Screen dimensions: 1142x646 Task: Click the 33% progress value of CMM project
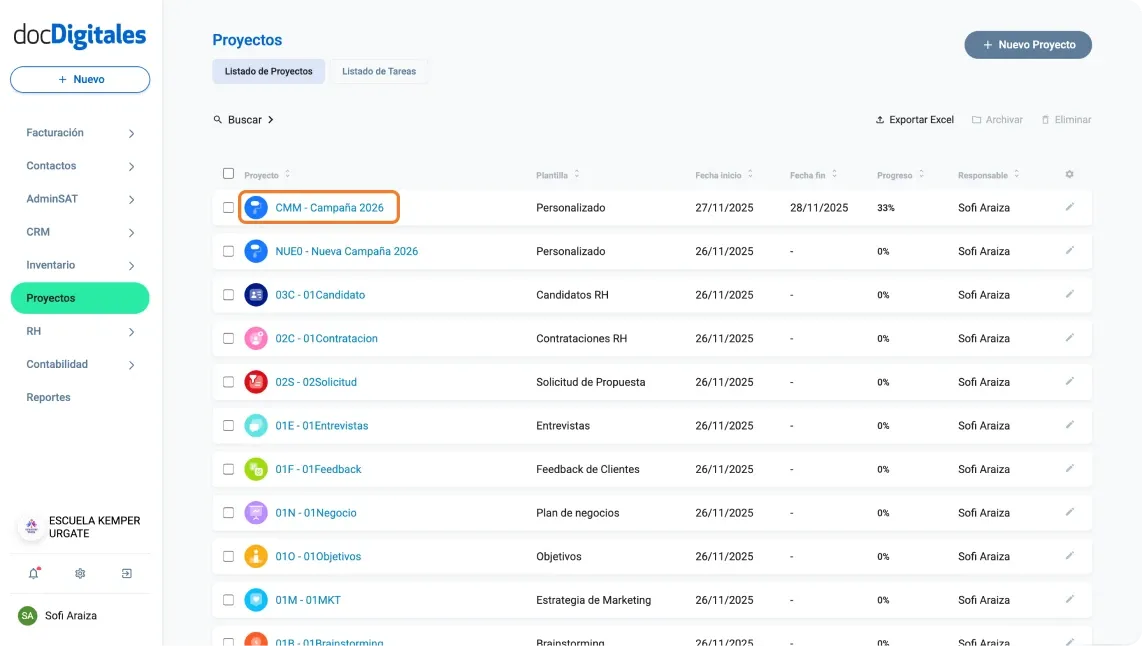884,207
